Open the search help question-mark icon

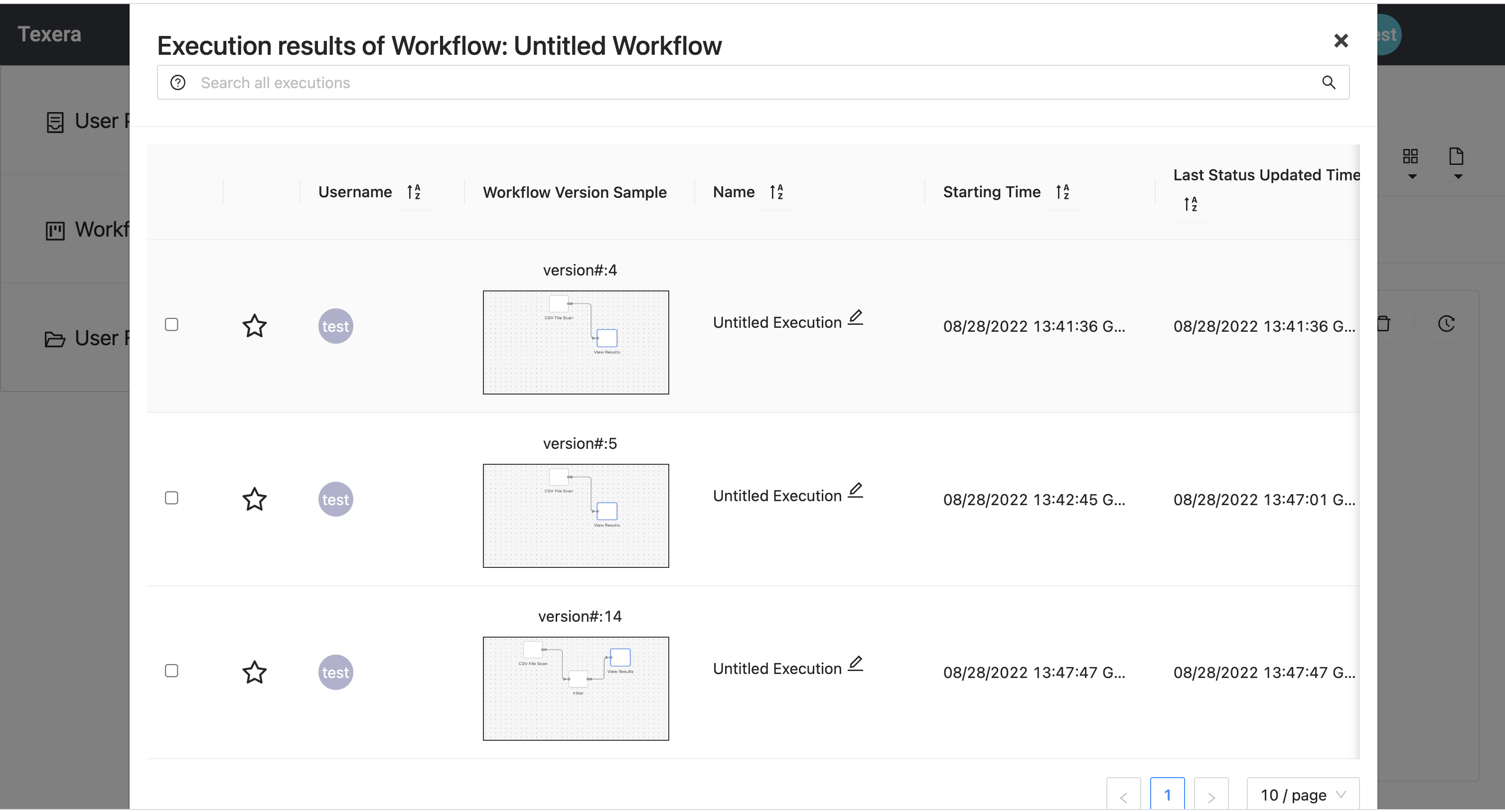(177, 82)
